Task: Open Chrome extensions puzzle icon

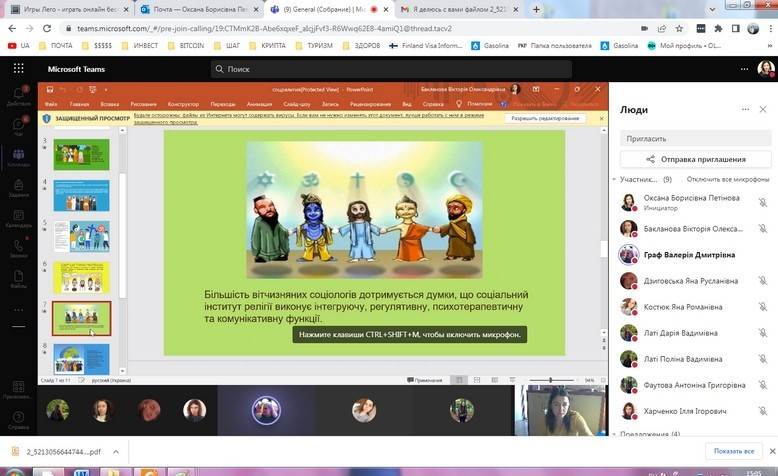Action: pyautogui.click(x=718, y=28)
